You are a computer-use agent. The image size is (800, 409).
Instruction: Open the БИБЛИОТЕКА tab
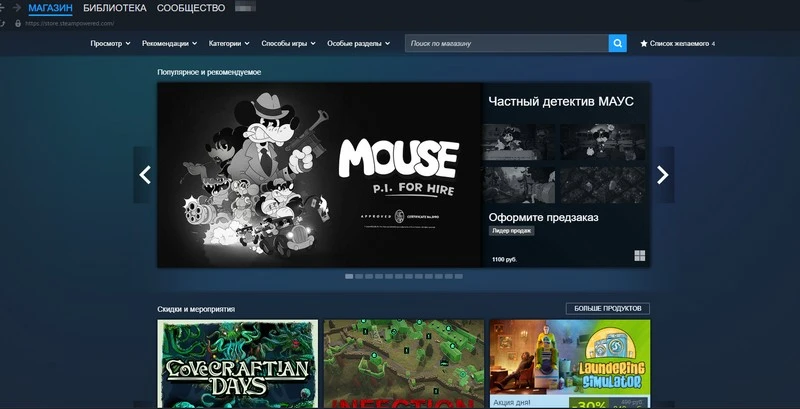coord(115,8)
